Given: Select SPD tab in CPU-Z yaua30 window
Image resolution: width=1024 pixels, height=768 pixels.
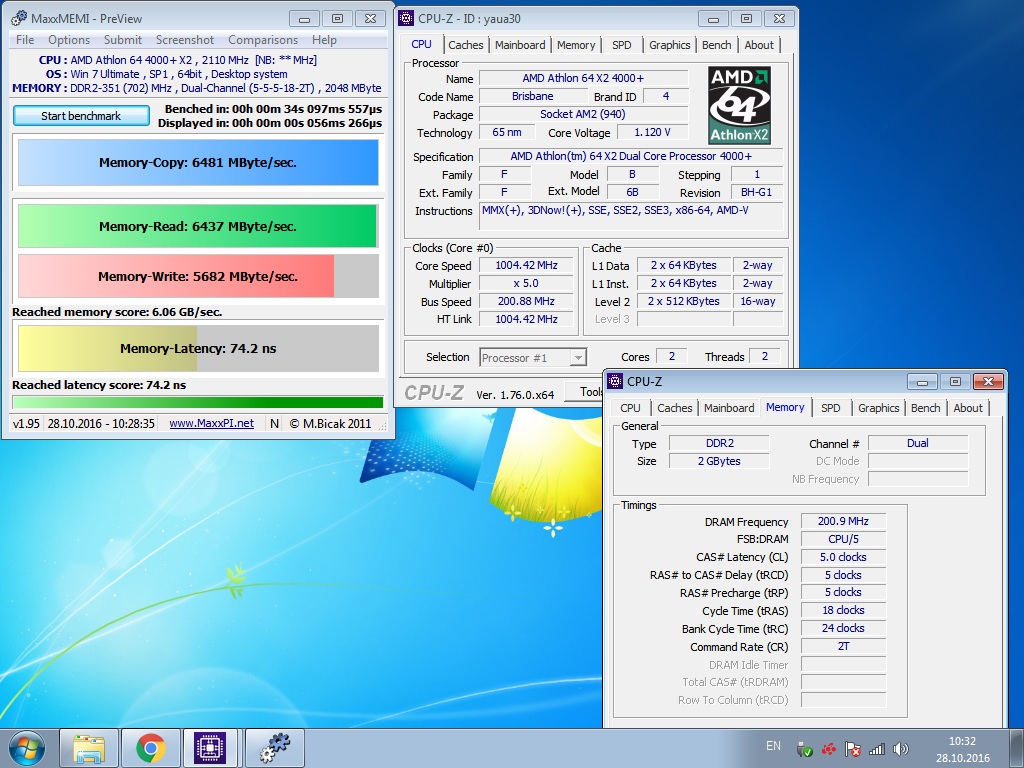Looking at the screenshot, I should coord(622,45).
